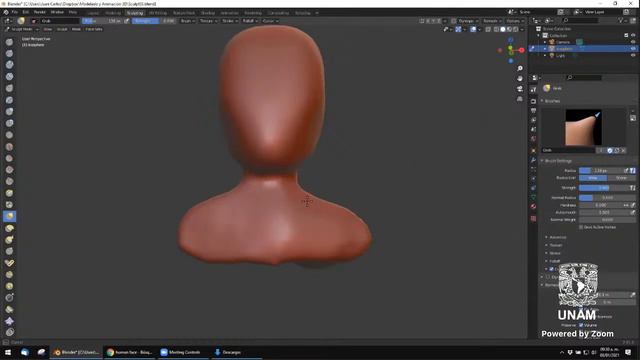
Task: Select the Clay Strips brush tool
Action: 9,77
